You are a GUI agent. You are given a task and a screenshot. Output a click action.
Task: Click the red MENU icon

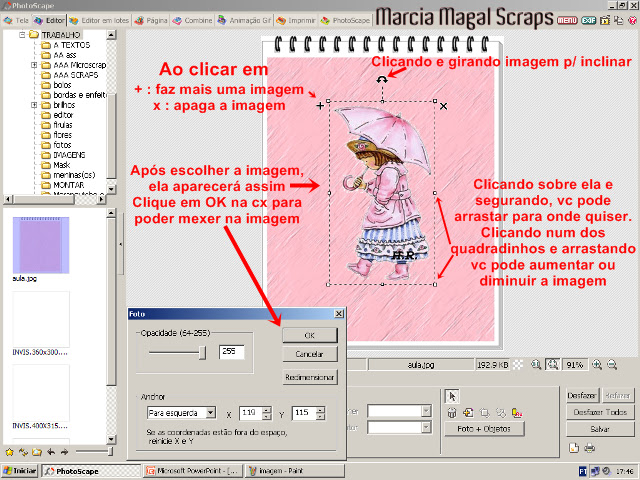point(567,20)
